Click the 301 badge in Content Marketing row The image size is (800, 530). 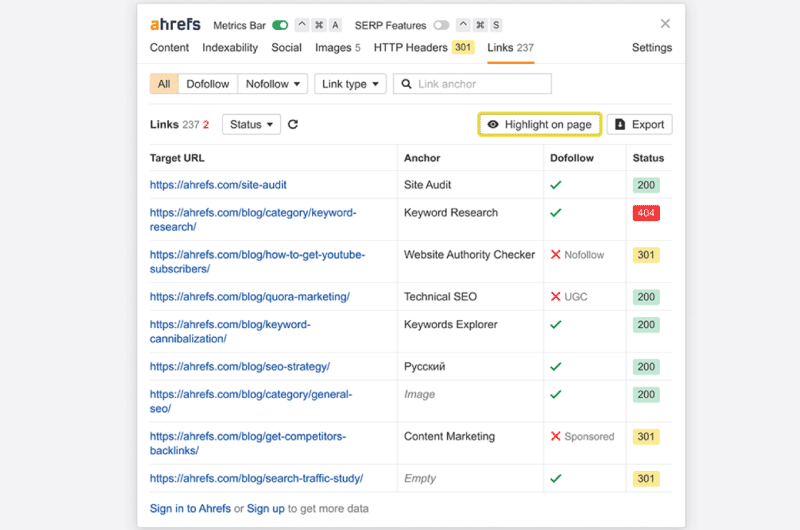point(646,436)
